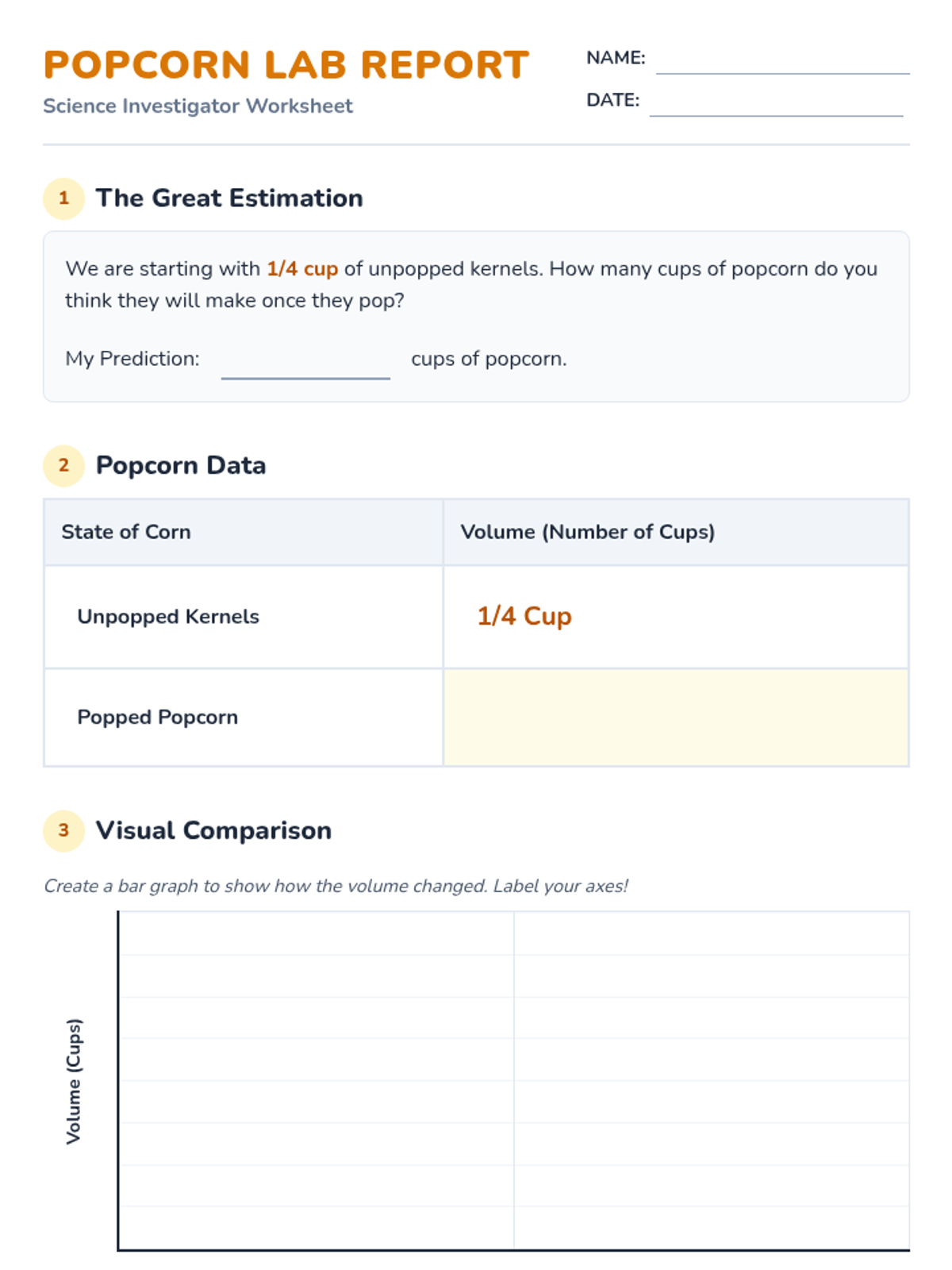Select the Science Investigator Worksheet subtitle
The image size is (952, 1270).
198,106
